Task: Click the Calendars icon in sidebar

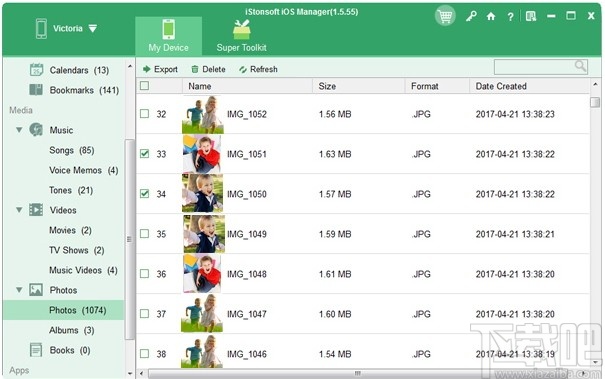Action: (36, 70)
